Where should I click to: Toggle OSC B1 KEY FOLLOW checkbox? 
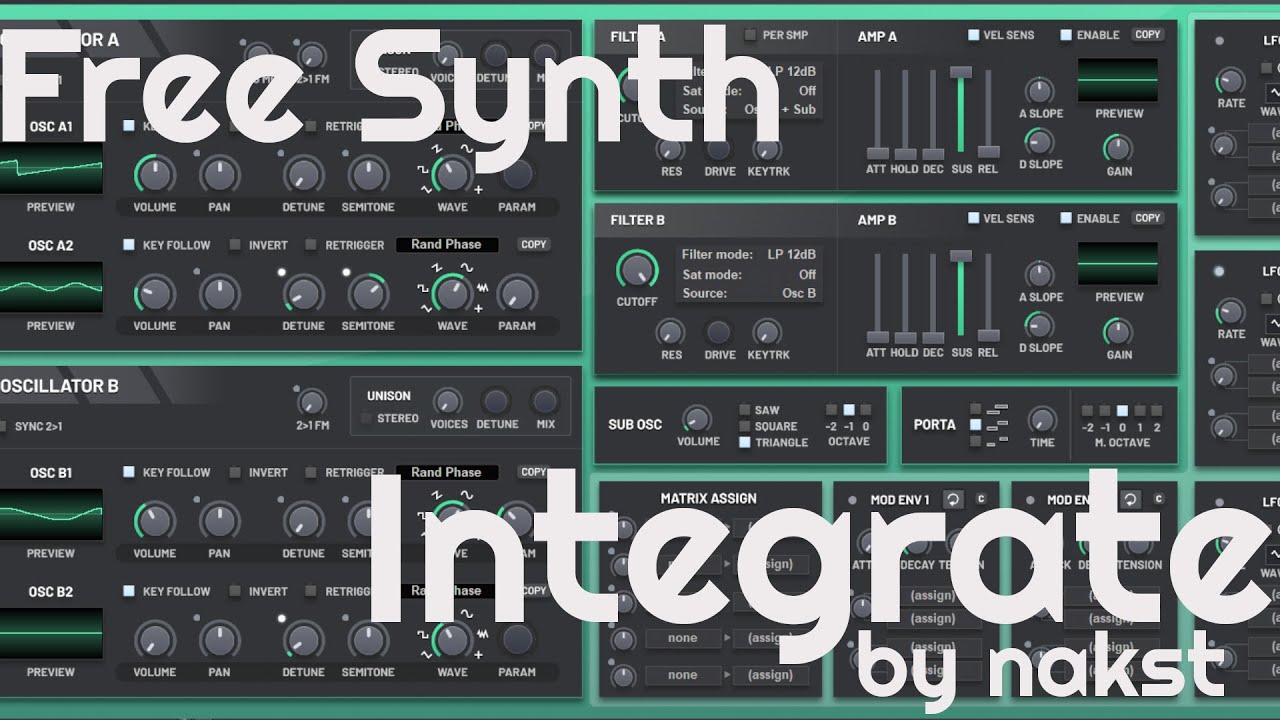pyautogui.click(x=129, y=472)
